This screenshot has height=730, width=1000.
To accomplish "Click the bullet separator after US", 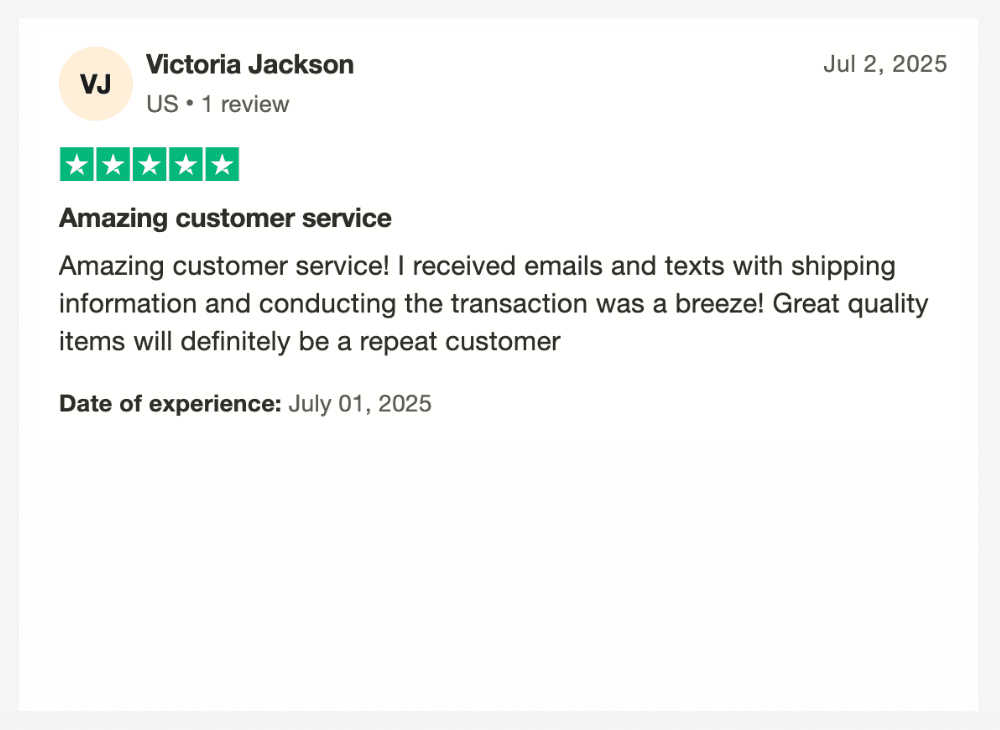I will click(x=189, y=103).
